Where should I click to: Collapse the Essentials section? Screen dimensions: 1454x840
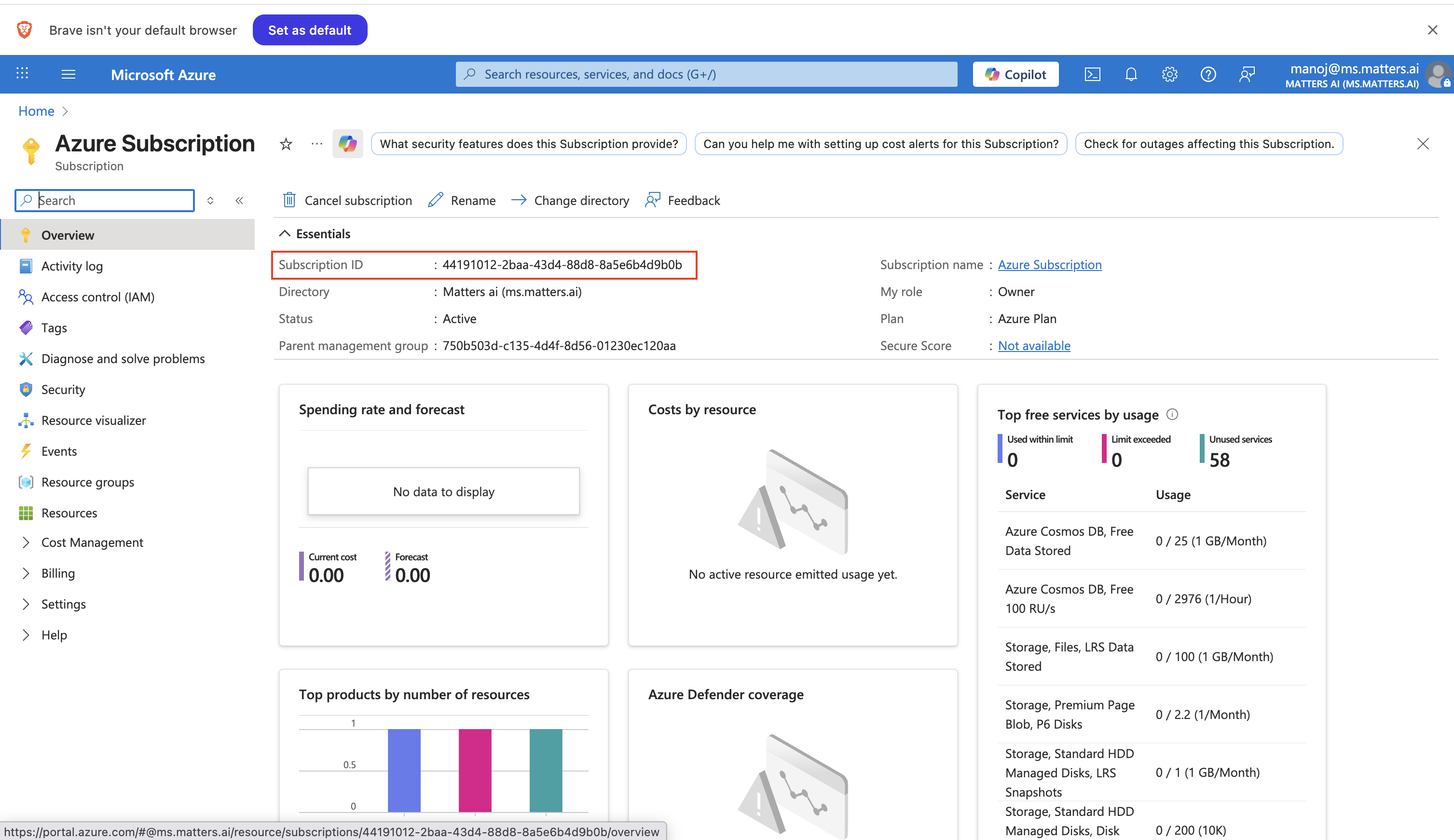click(285, 233)
